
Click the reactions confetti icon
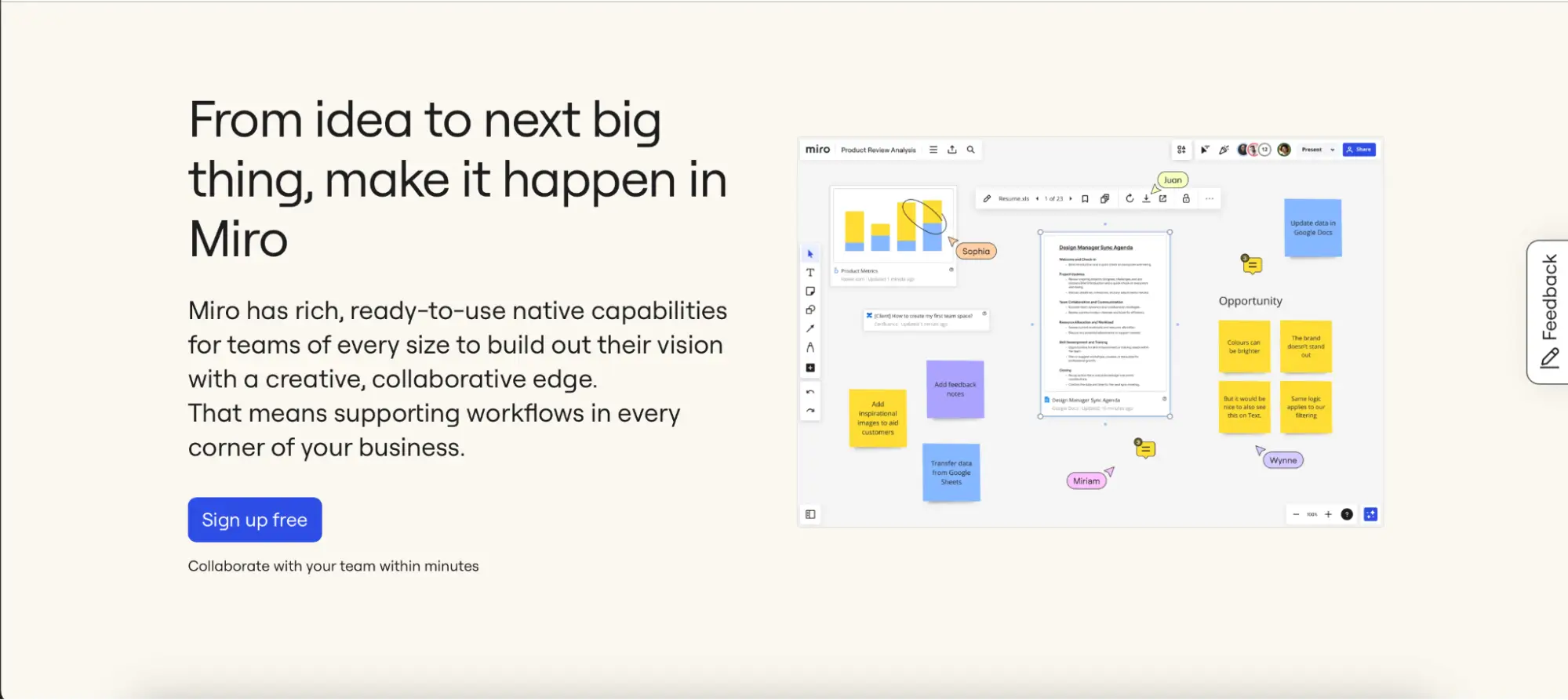click(1224, 150)
